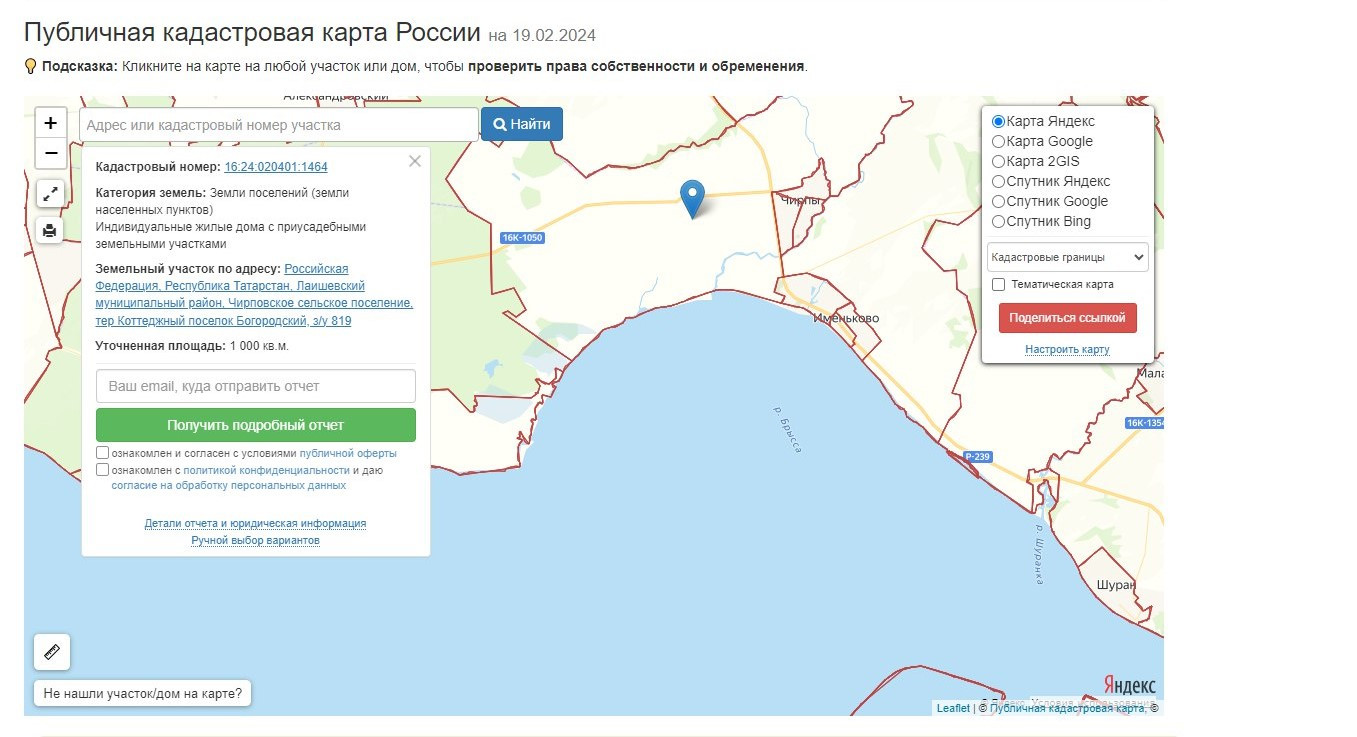Open the Кадастровые границы dropdown
The width and height of the screenshot is (1357, 737).
coord(1068,257)
